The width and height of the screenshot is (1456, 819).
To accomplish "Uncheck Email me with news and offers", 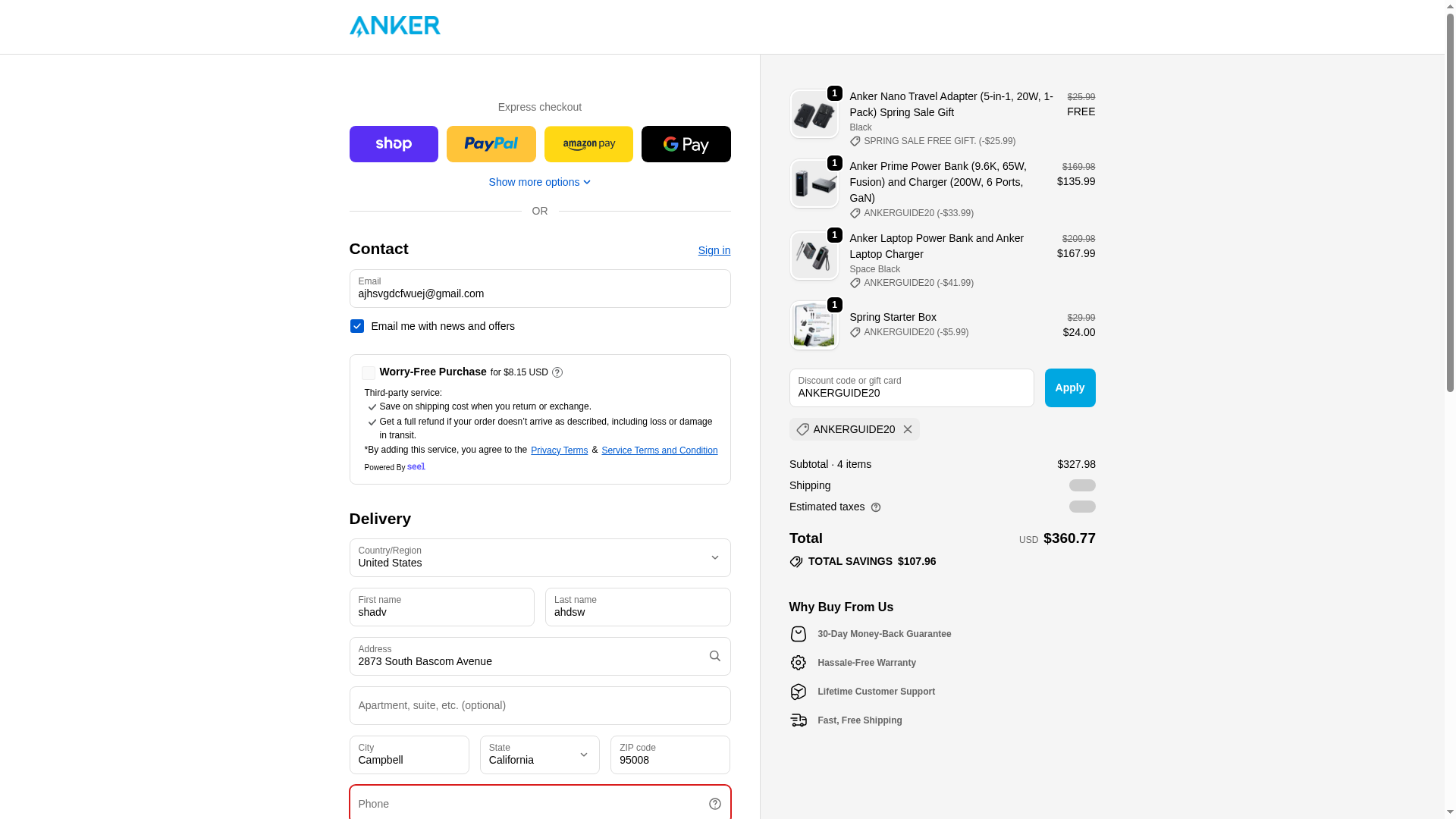I will point(357,326).
